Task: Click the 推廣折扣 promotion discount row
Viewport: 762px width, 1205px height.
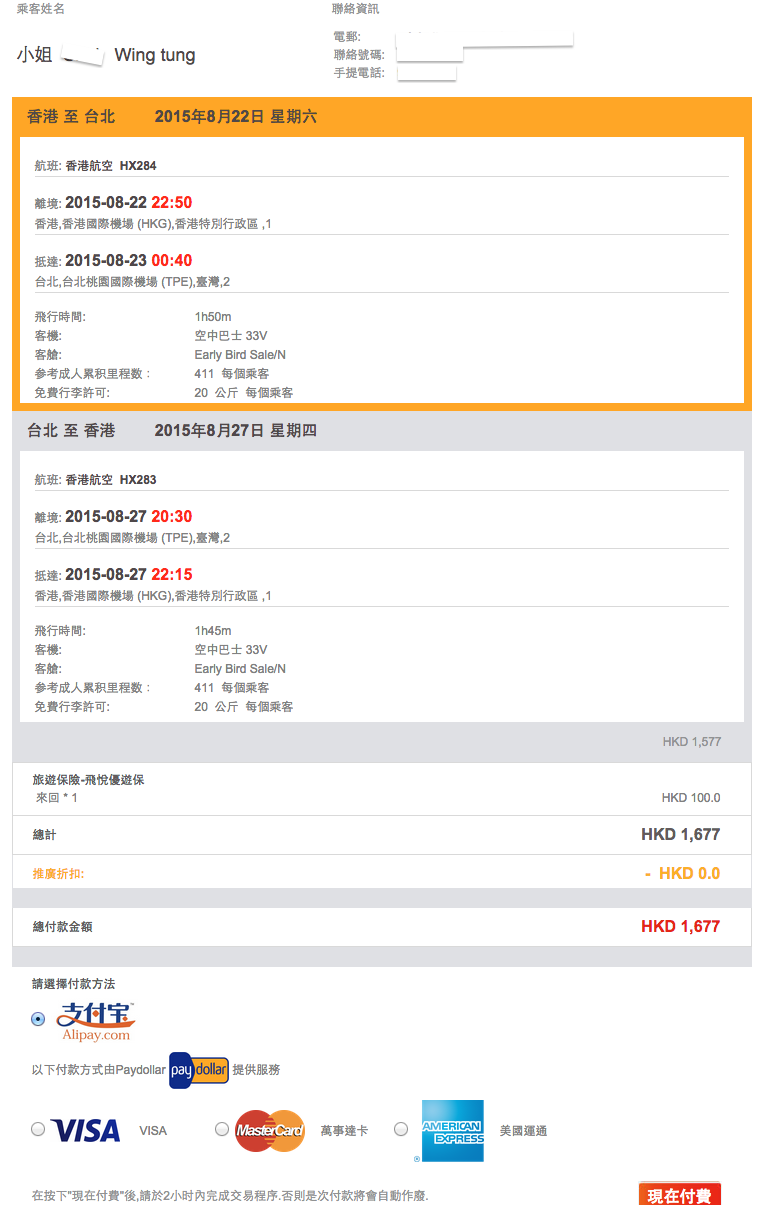Action: tap(58, 874)
